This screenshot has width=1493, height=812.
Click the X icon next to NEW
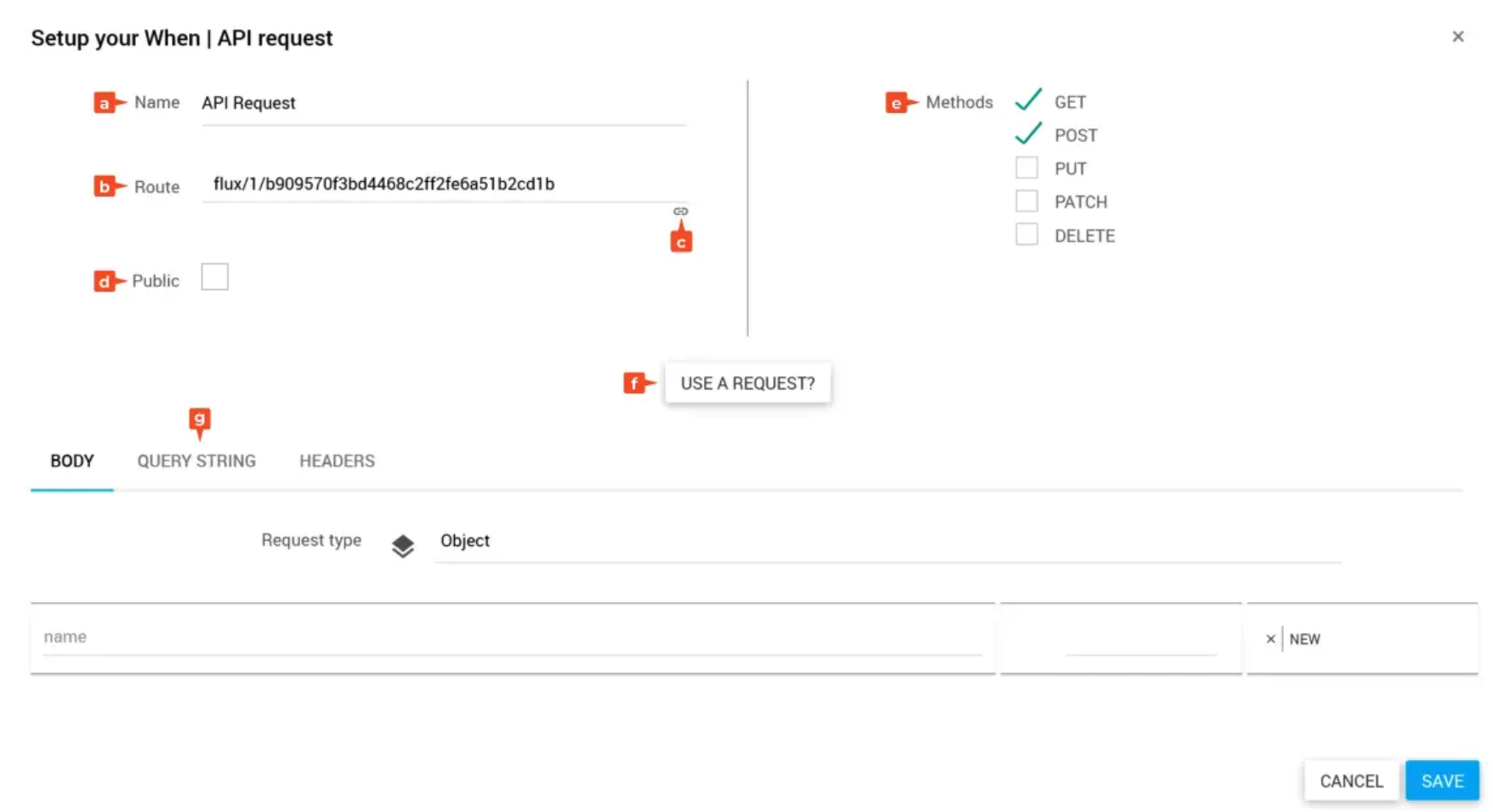tap(1270, 639)
